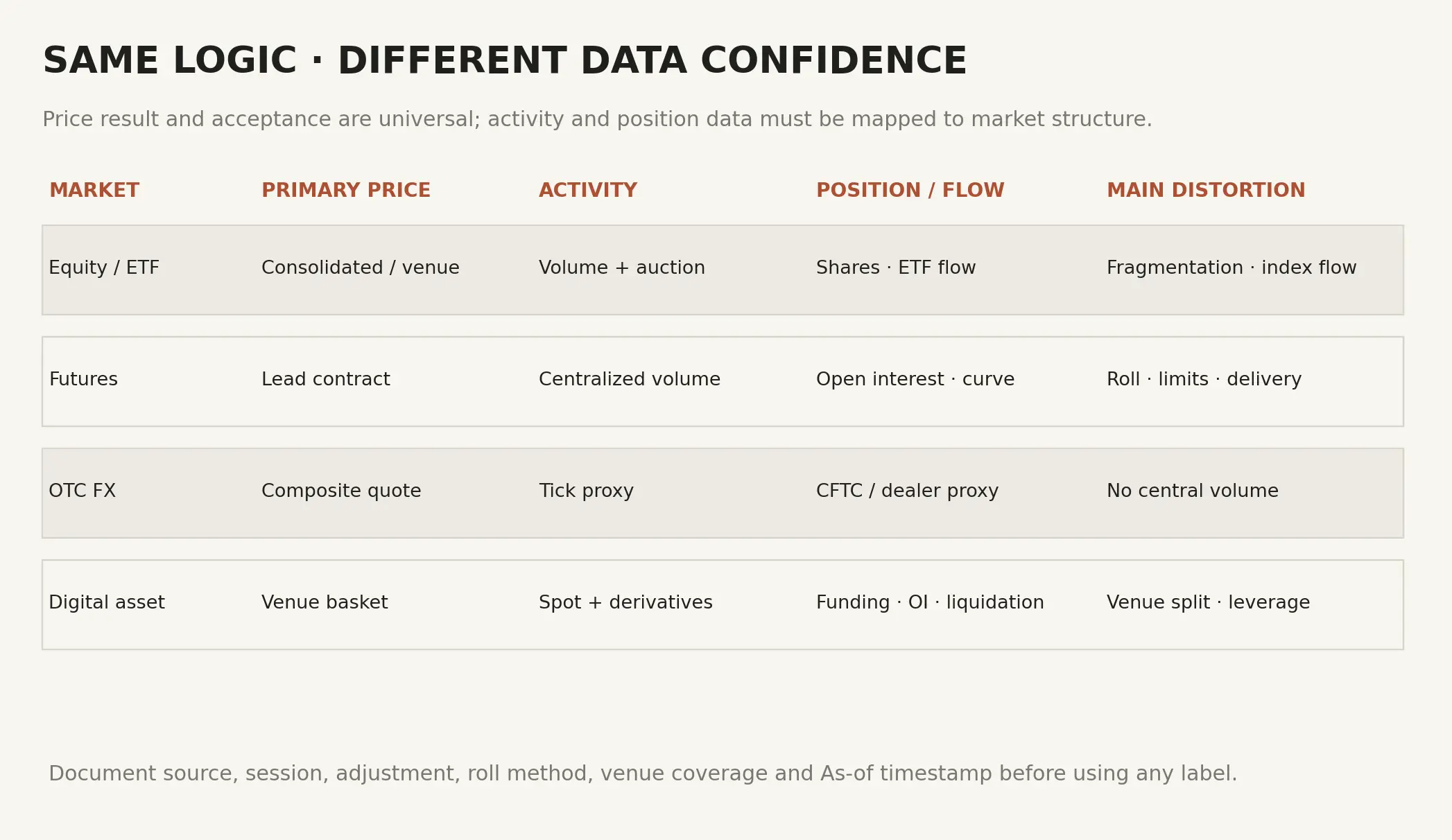Image resolution: width=1452 pixels, height=840 pixels.
Task: Click the PRIMARY PRICE column header
Action: click(x=346, y=191)
